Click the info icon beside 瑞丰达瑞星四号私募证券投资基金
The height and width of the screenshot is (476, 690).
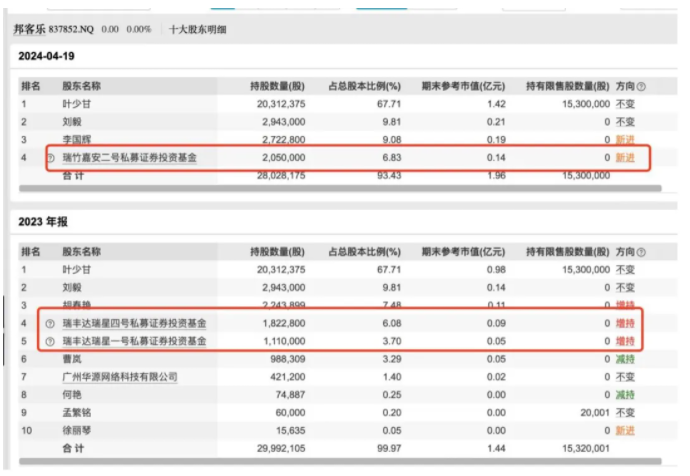[50, 324]
